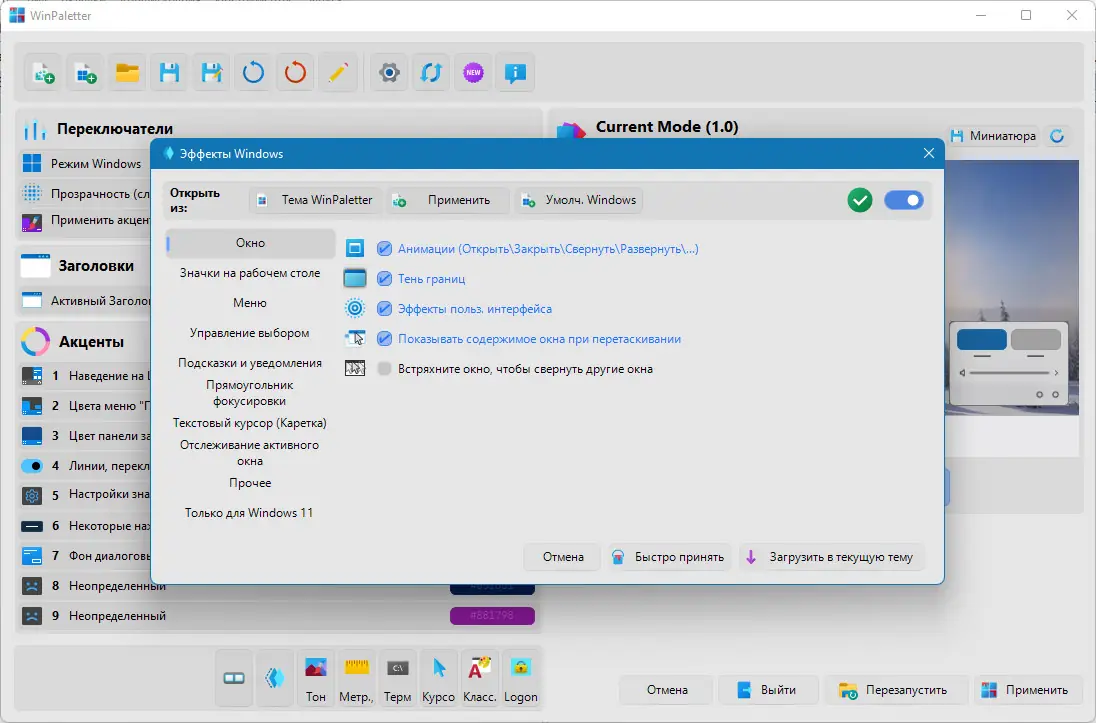Click the orange circular reset arrow icon
Viewport: 1096px width, 723px height.
tap(295, 73)
